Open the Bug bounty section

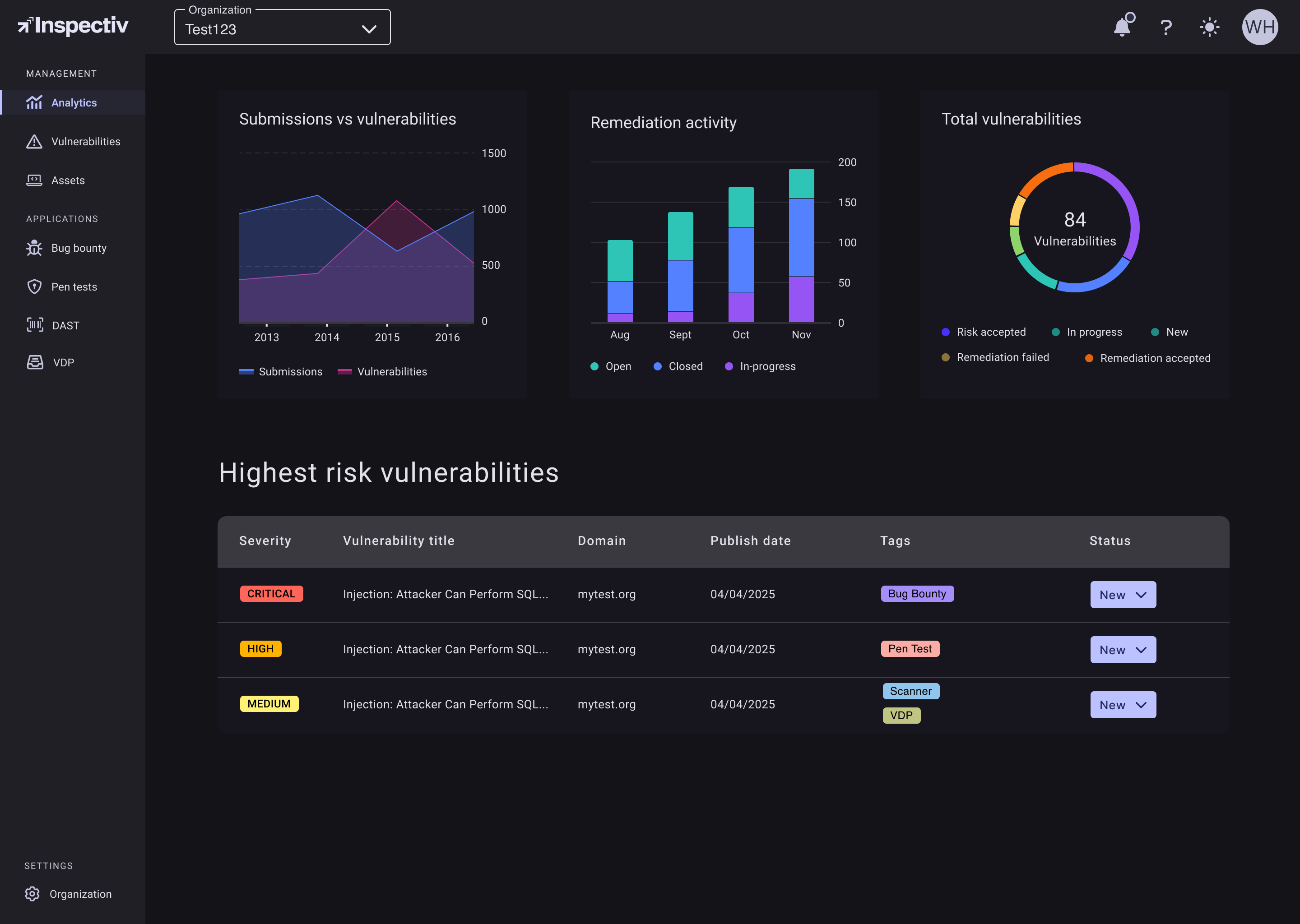79,248
